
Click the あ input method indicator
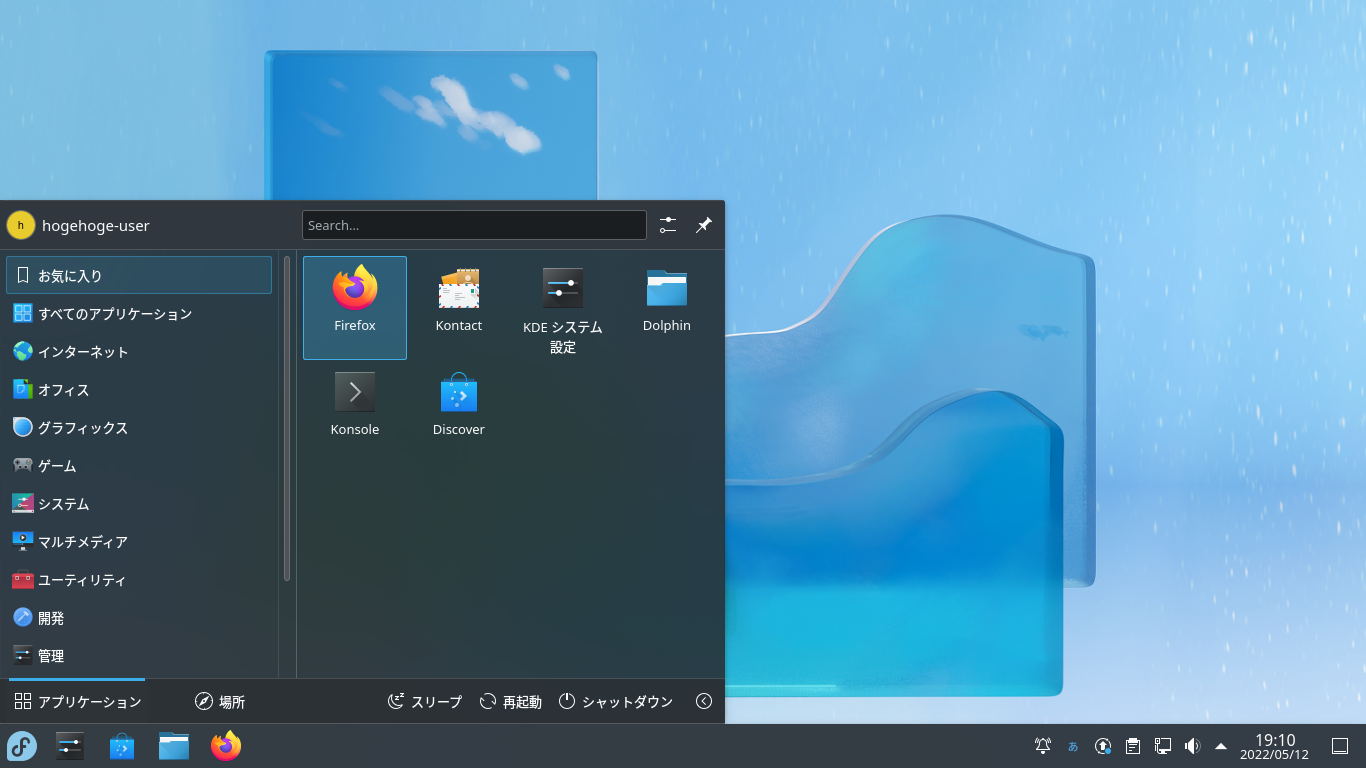(1073, 746)
